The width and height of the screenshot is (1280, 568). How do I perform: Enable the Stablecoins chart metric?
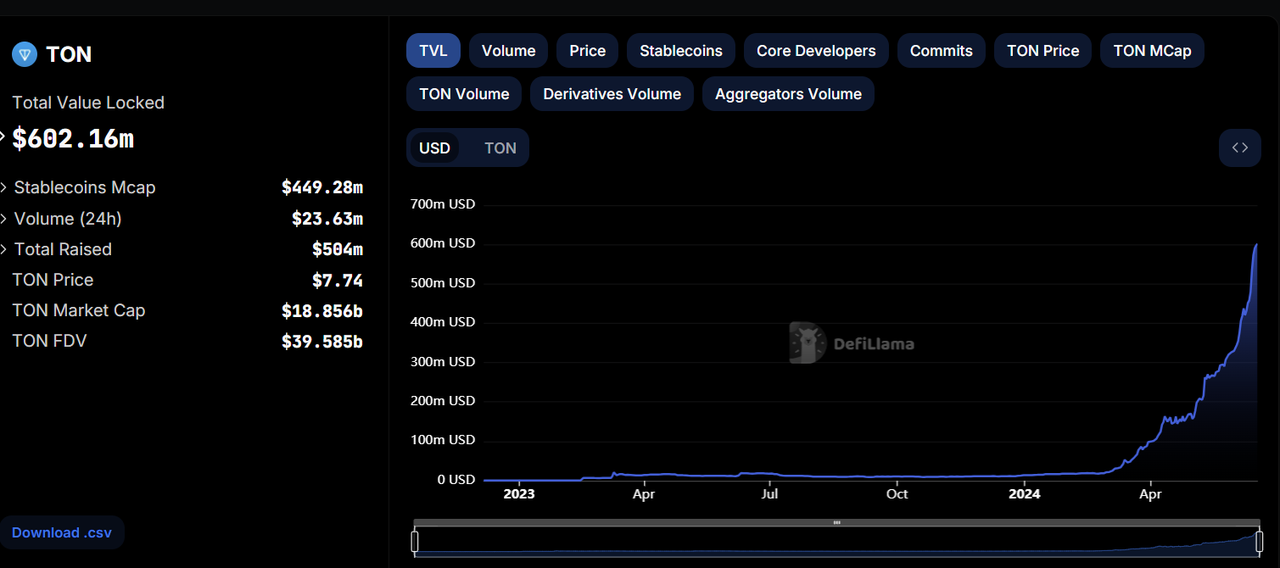pos(681,51)
